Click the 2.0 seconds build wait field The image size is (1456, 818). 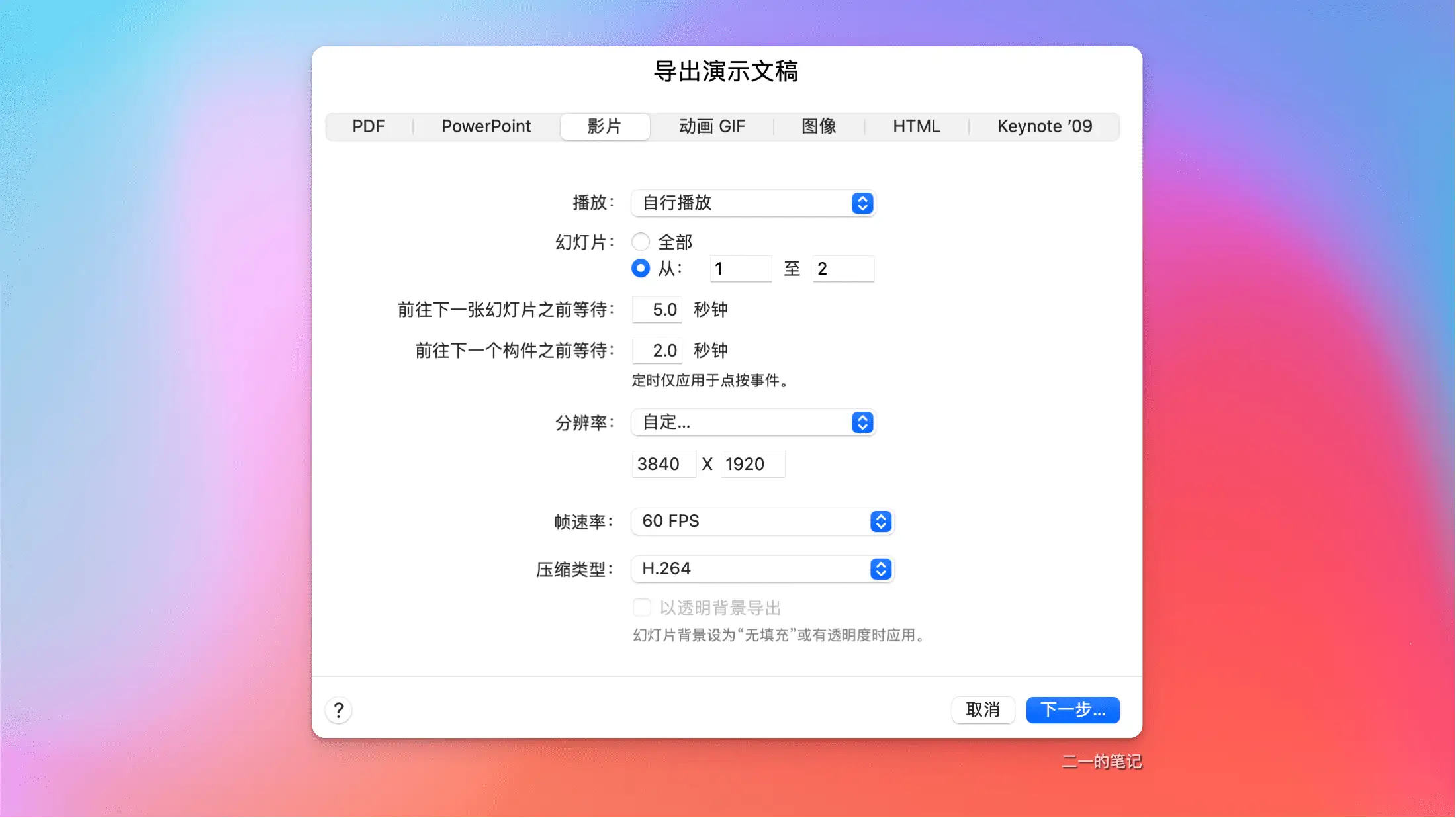click(657, 351)
